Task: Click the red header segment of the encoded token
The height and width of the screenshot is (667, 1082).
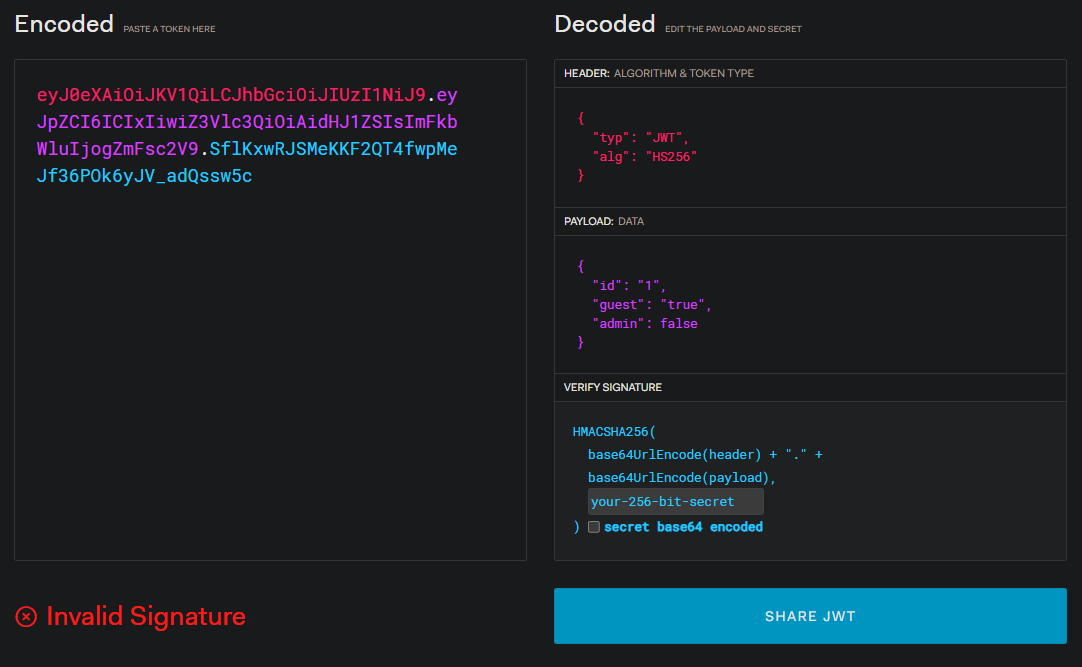Action: point(231,96)
